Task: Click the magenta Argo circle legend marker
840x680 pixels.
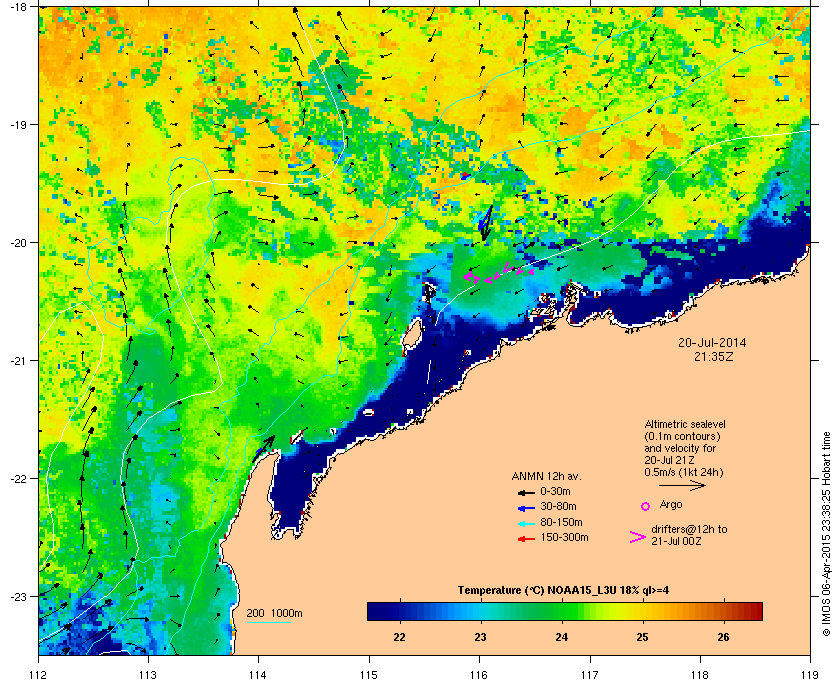Action: (x=646, y=506)
